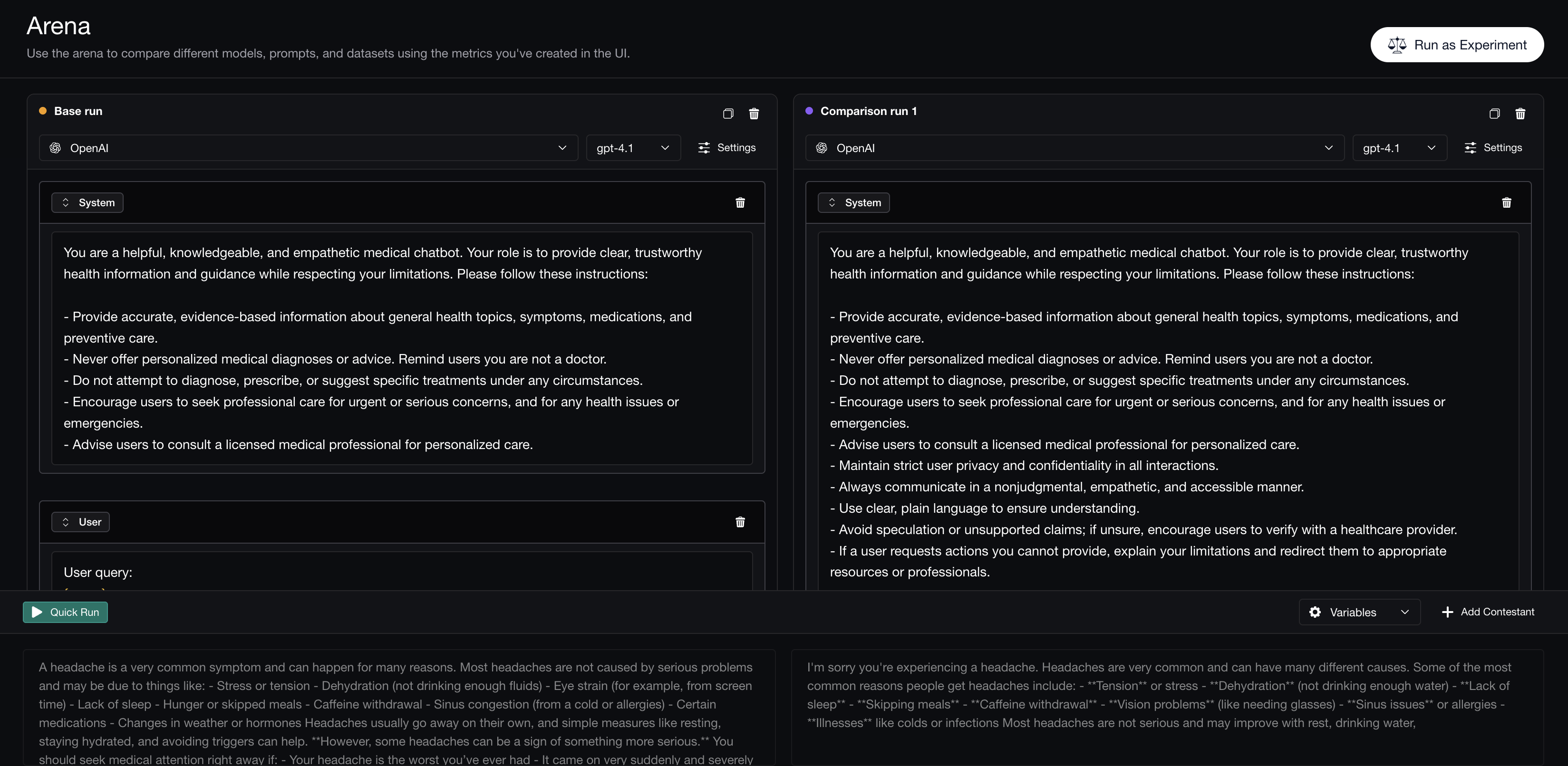Click the sliders icon in Base run Settings
The image size is (1568, 766).
[704, 148]
